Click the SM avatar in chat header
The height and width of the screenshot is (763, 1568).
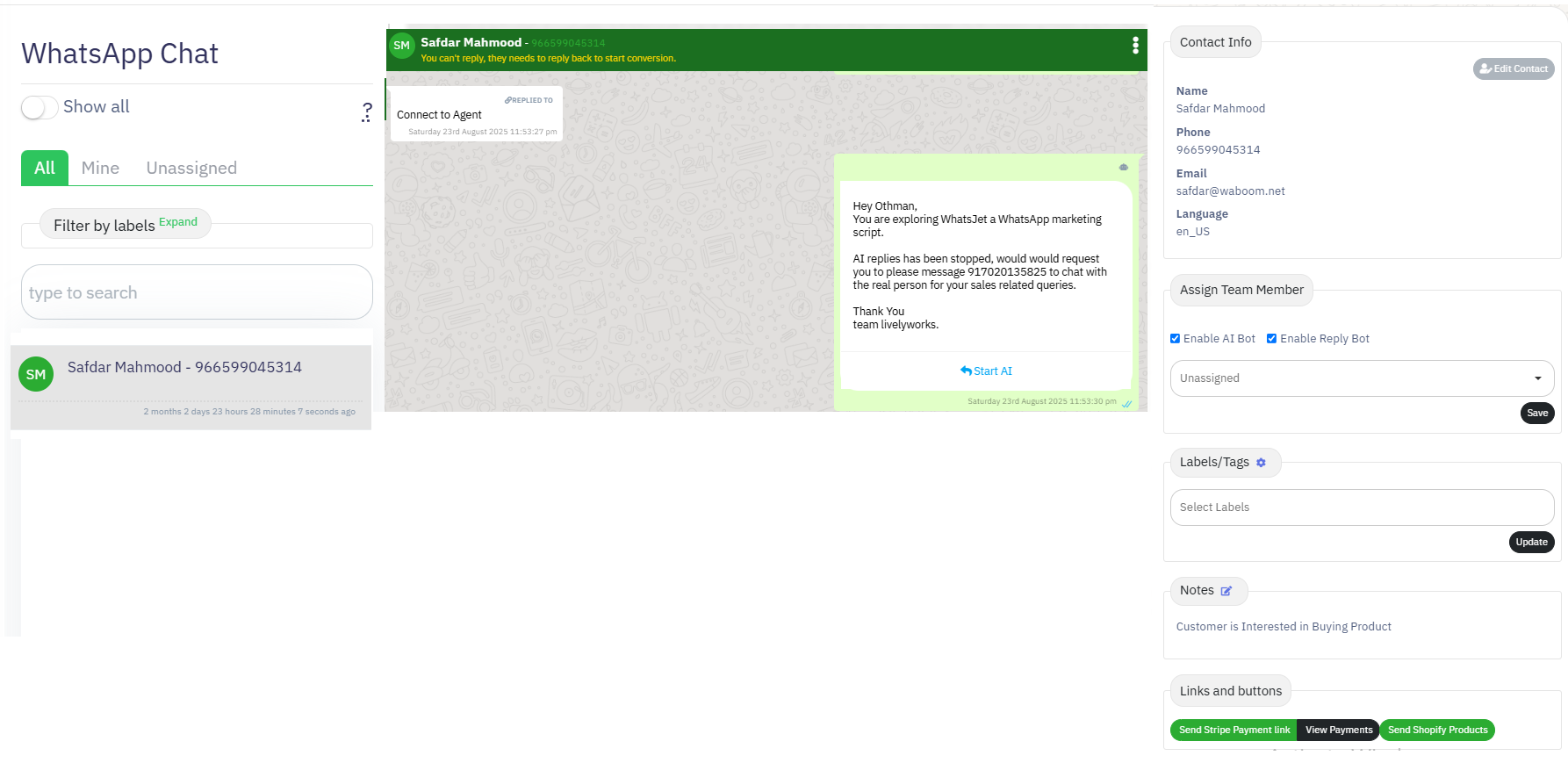(x=402, y=46)
